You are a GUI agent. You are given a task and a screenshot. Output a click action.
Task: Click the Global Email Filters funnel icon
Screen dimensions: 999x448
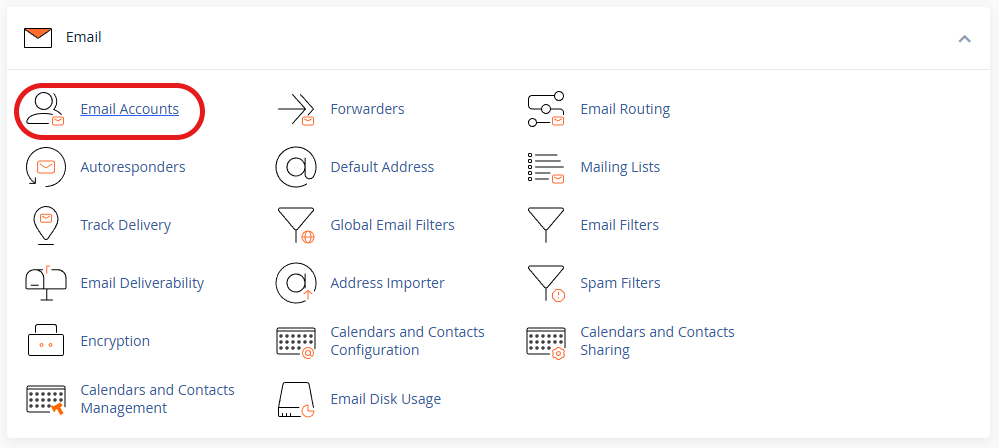[295, 225]
